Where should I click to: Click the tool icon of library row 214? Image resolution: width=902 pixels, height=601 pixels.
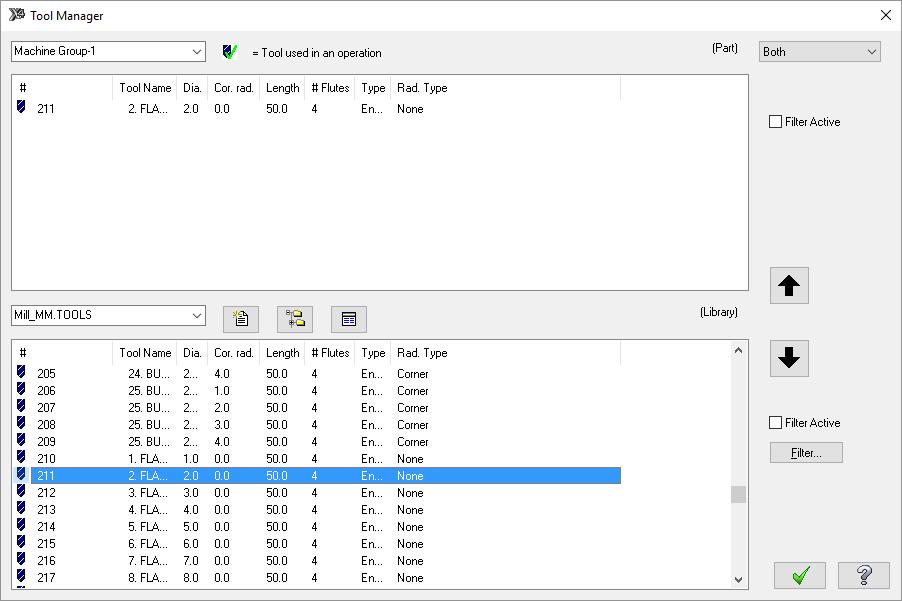click(21, 525)
